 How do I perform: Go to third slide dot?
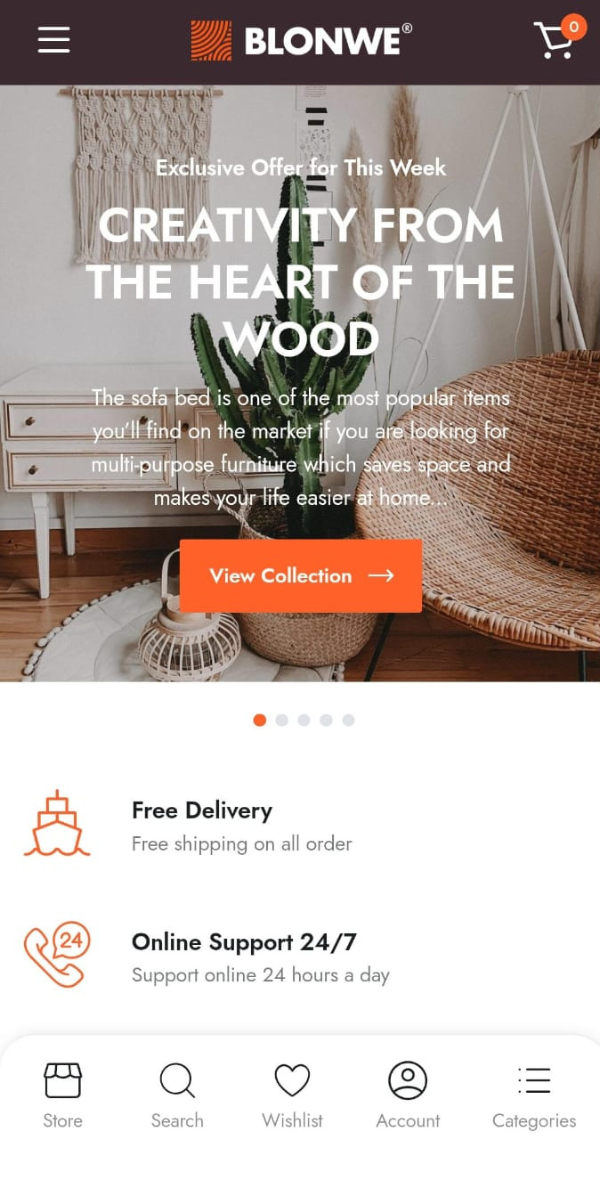click(x=304, y=720)
